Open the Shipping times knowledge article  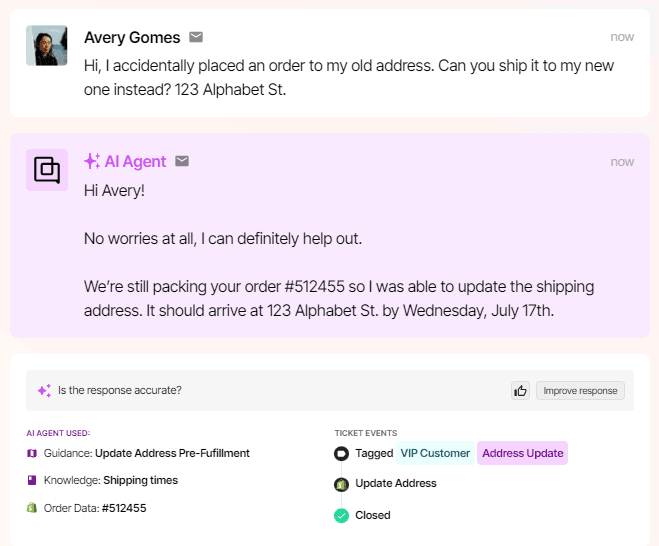140,480
